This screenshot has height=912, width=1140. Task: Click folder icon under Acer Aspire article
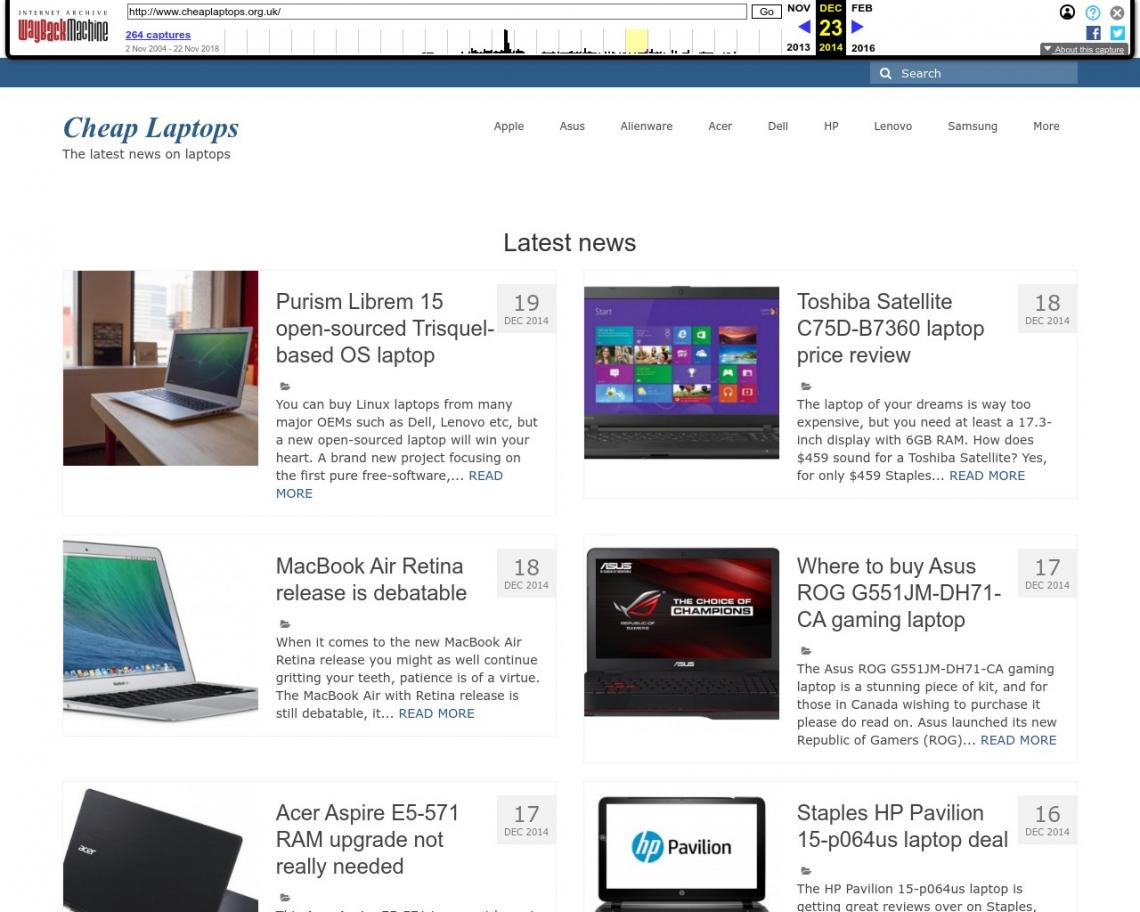tap(285, 897)
